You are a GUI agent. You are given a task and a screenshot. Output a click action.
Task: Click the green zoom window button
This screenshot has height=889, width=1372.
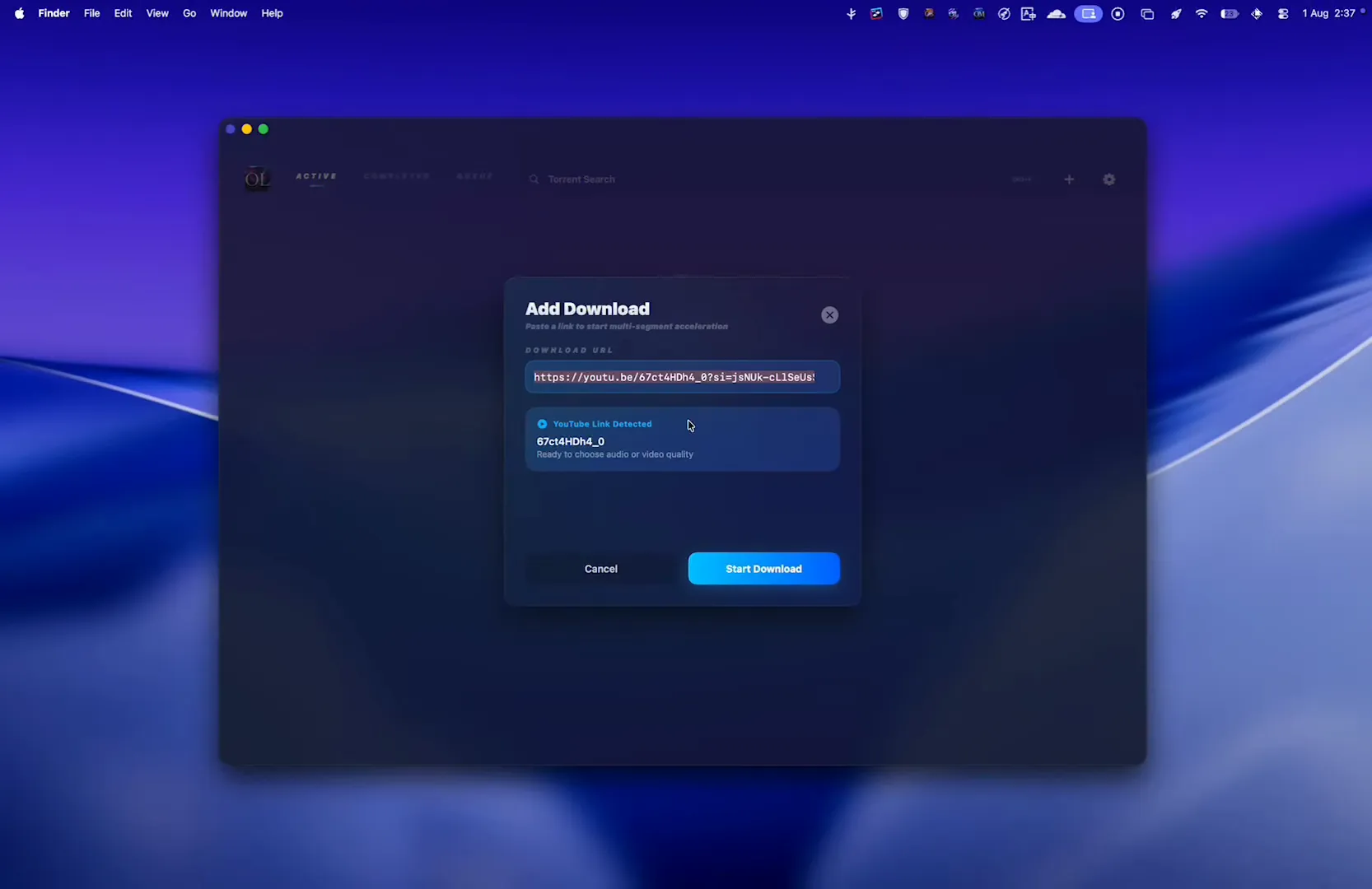264,129
